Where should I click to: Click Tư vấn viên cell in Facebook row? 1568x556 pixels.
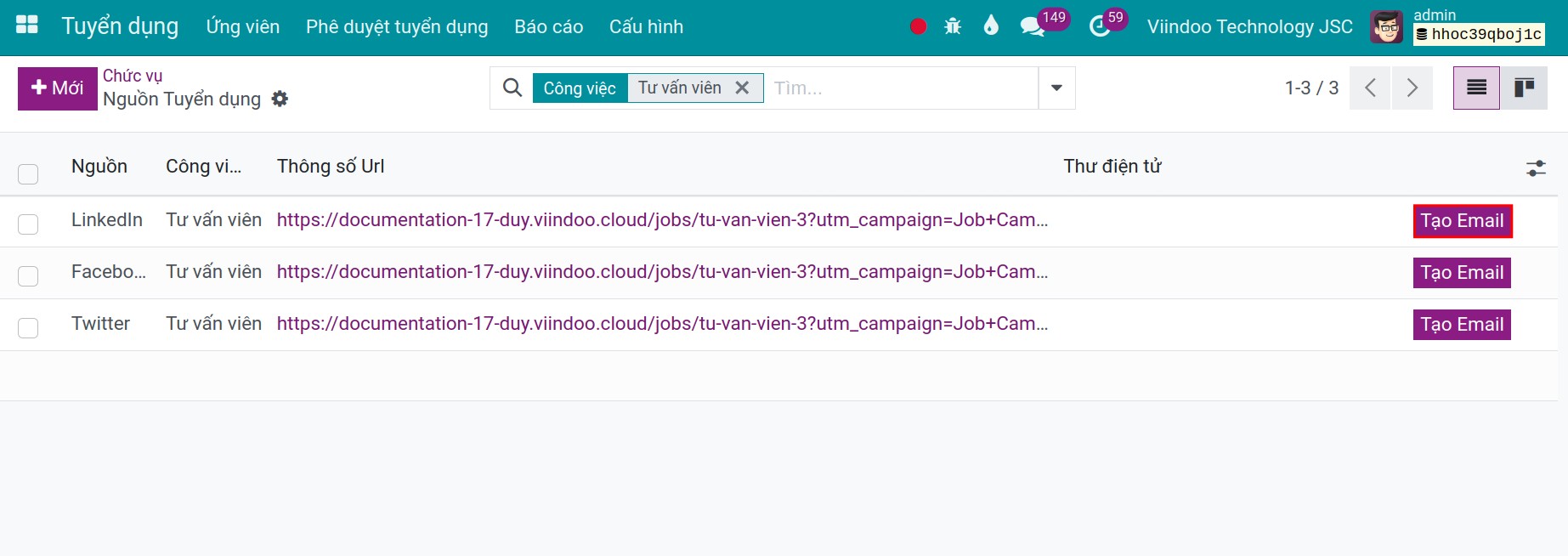click(x=213, y=272)
